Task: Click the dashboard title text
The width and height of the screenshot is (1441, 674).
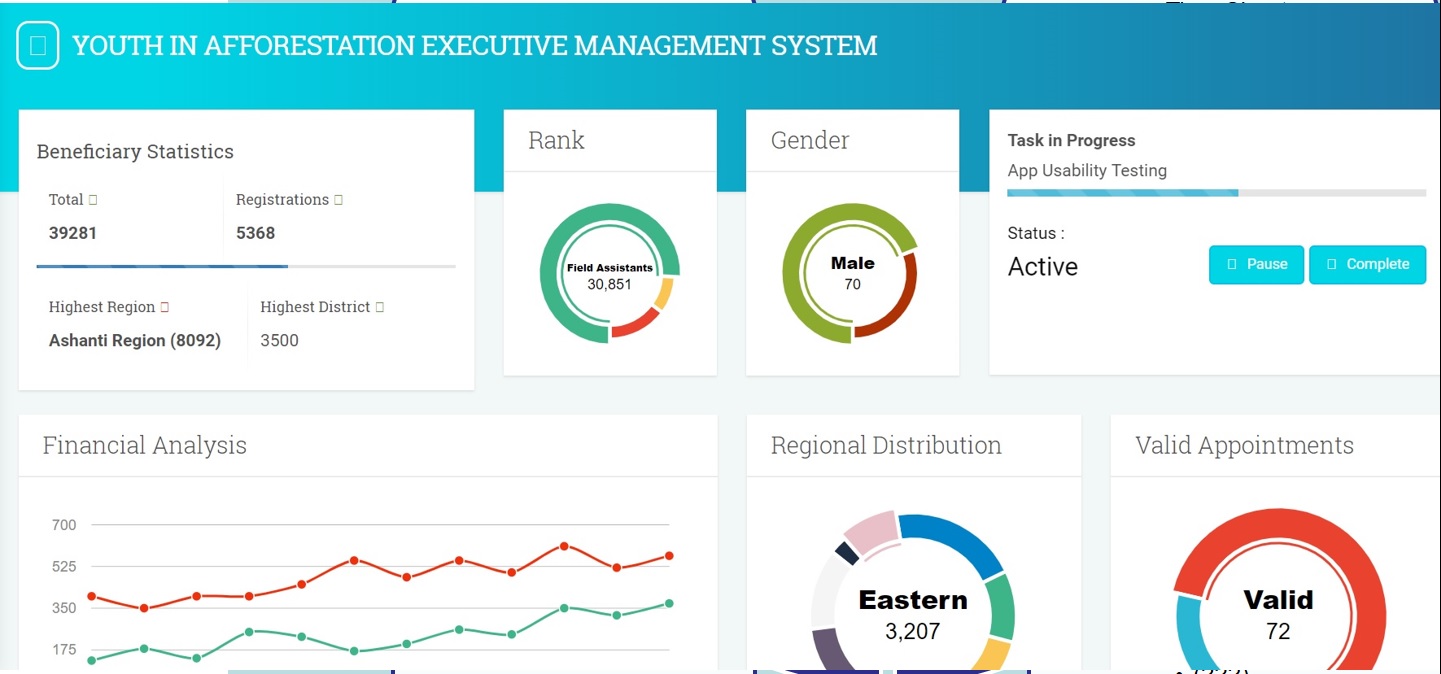Action: [x=475, y=46]
